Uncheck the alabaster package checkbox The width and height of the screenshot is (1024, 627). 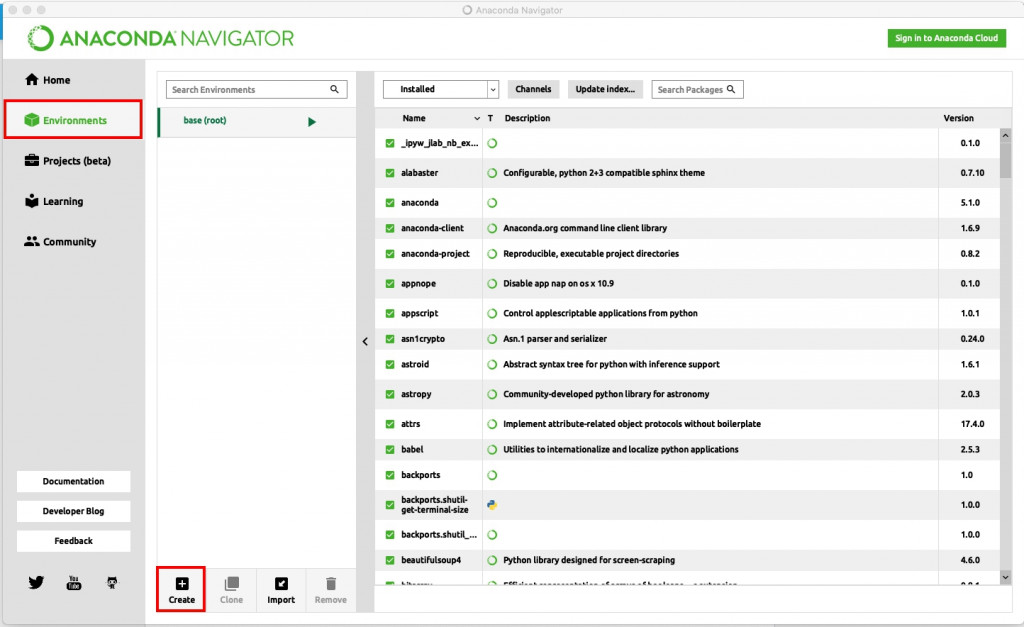point(390,173)
